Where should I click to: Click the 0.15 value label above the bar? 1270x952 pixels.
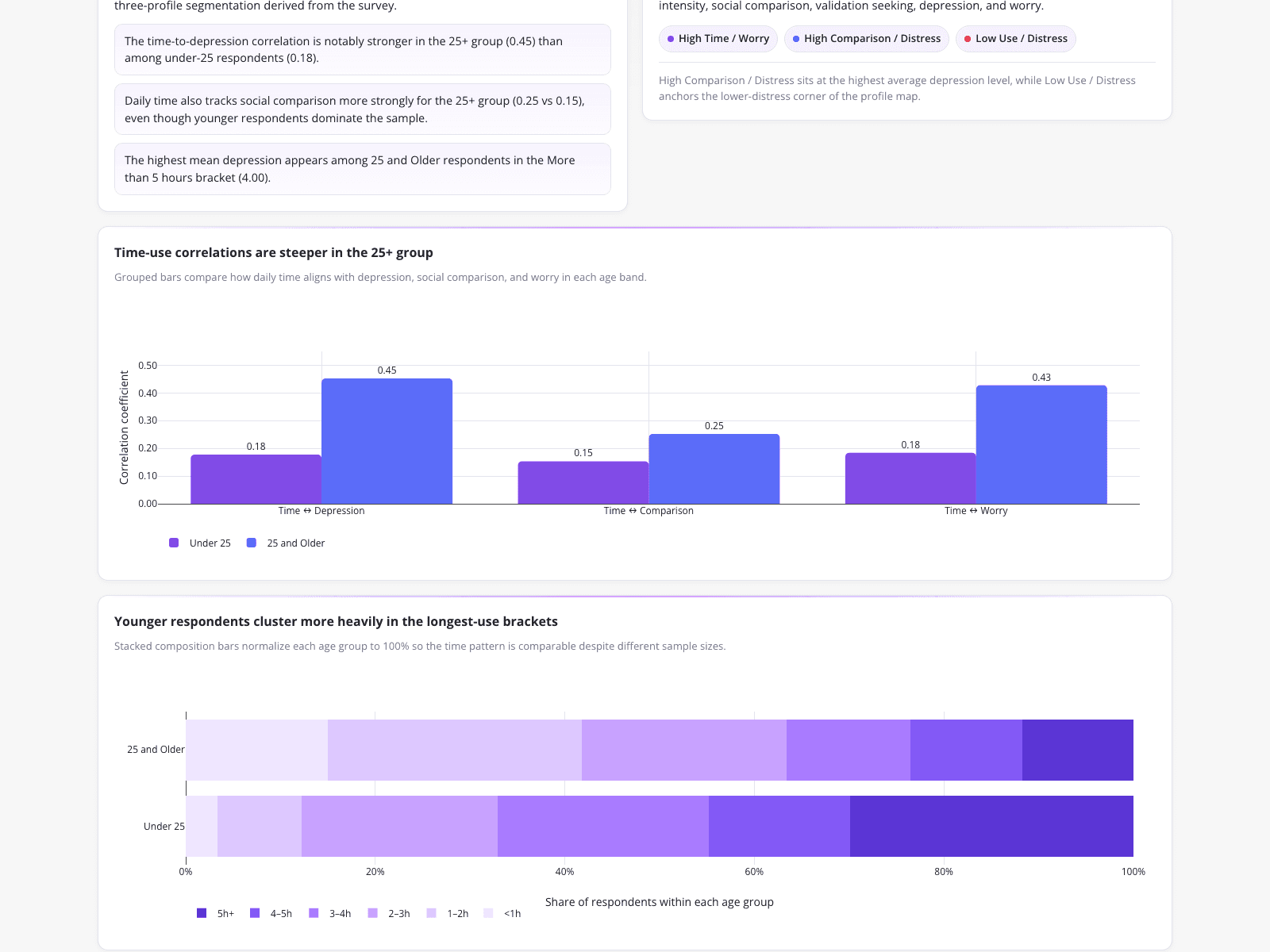[583, 453]
